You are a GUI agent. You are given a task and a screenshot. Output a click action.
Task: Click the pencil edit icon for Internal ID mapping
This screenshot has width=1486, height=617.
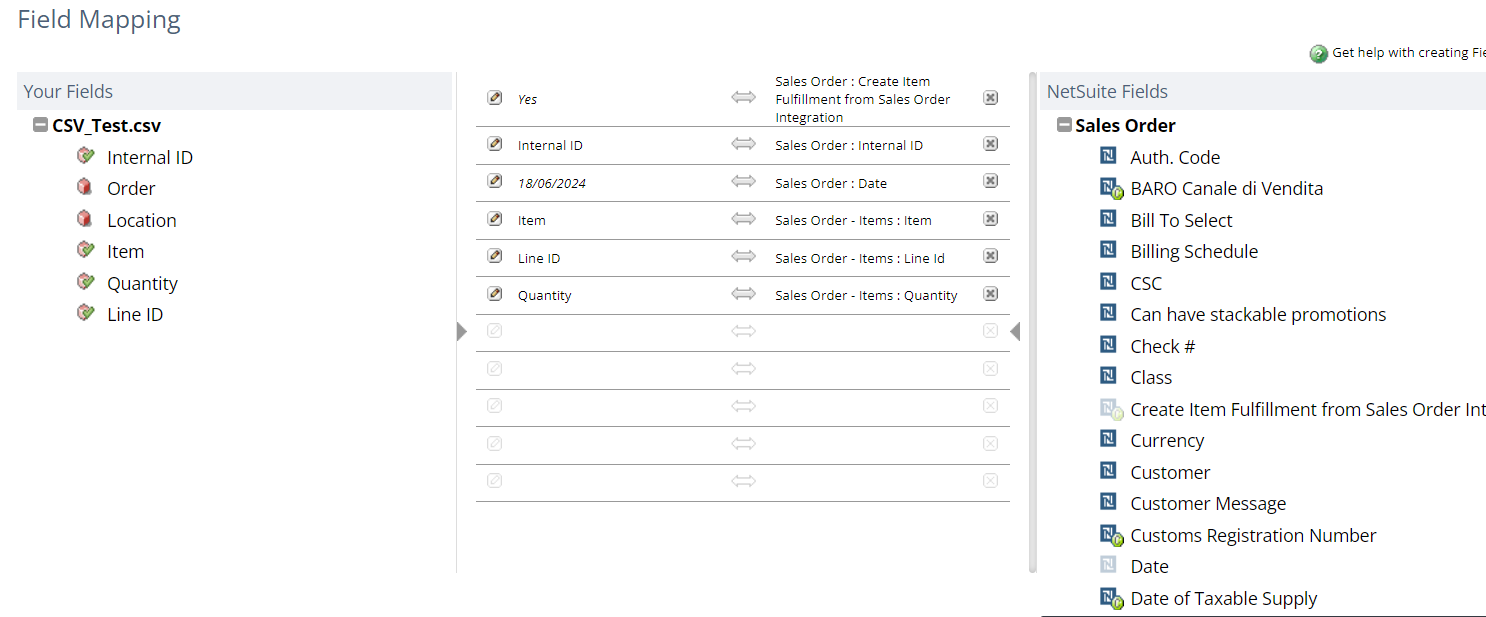click(494, 144)
